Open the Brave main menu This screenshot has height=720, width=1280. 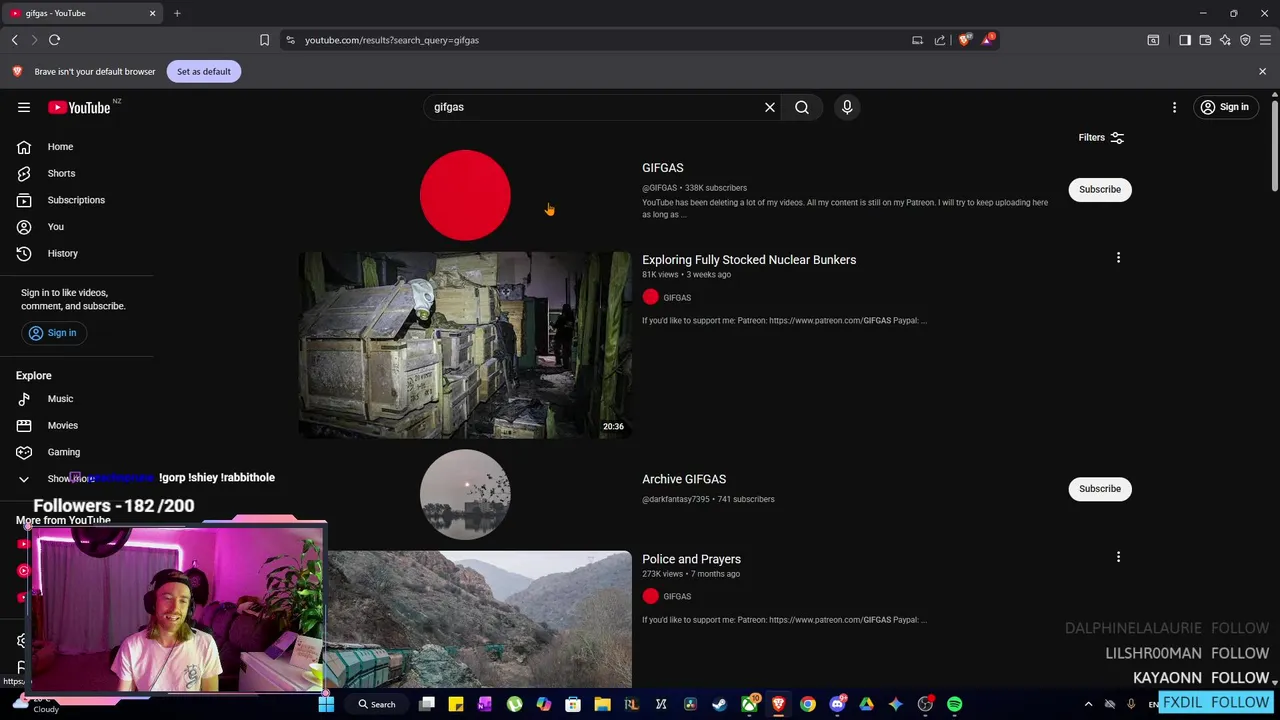coord(1265,40)
